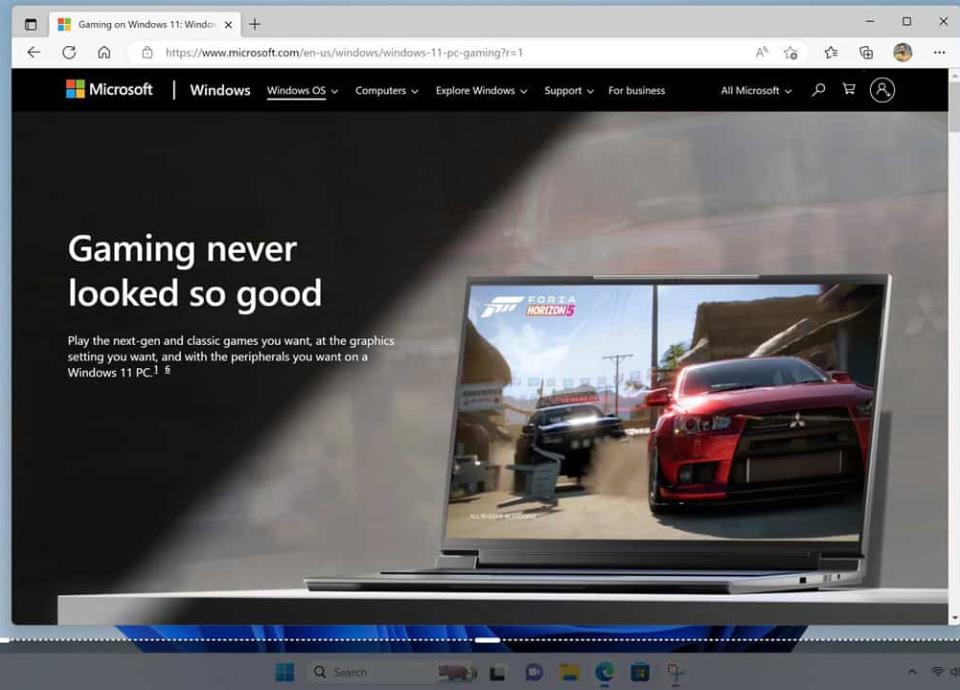Viewport: 960px width, 690px height.
Task: Expand the Support menu
Action: click(x=569, y=91)
